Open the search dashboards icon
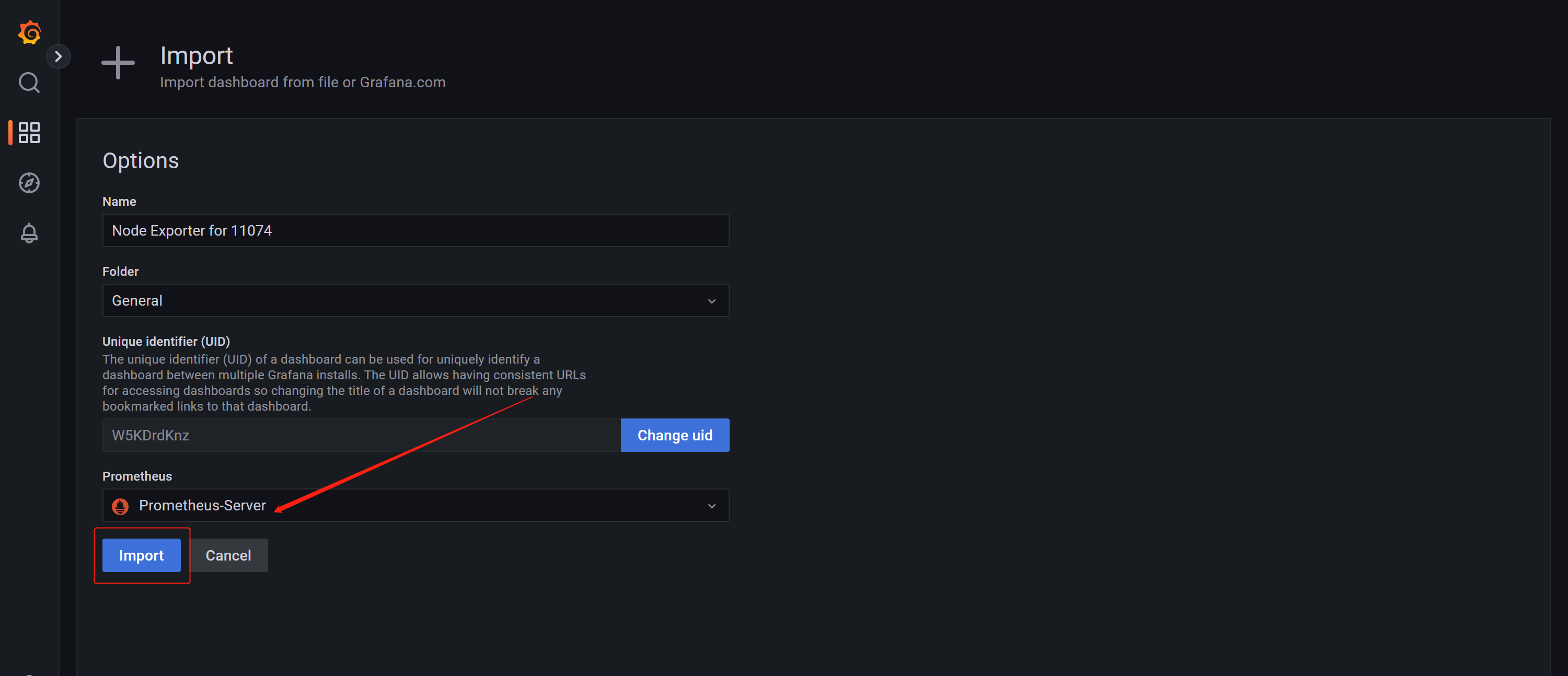This screenshot has height=676, width=1568. click(x=29, y=82)
